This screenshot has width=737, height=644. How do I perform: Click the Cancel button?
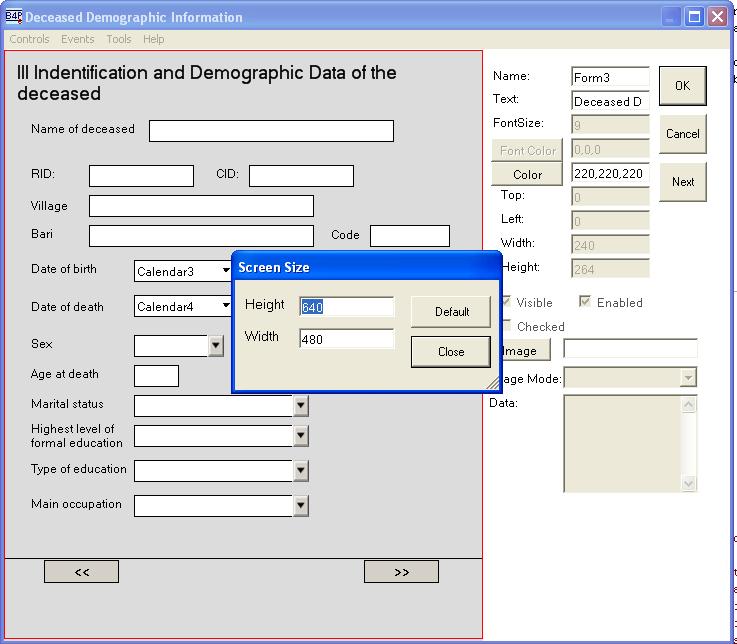point(682,134)
